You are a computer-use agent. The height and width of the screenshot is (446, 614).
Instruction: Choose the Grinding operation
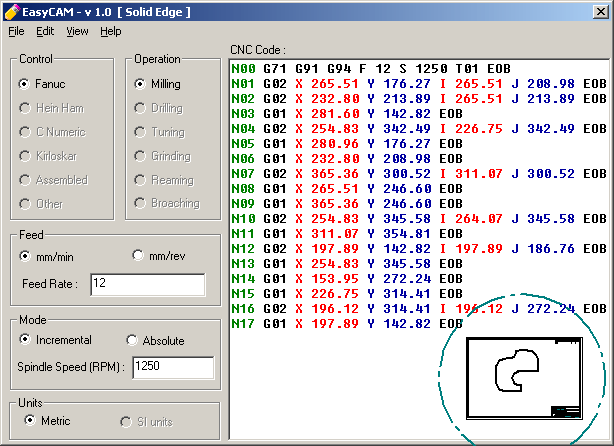point(162,156)
